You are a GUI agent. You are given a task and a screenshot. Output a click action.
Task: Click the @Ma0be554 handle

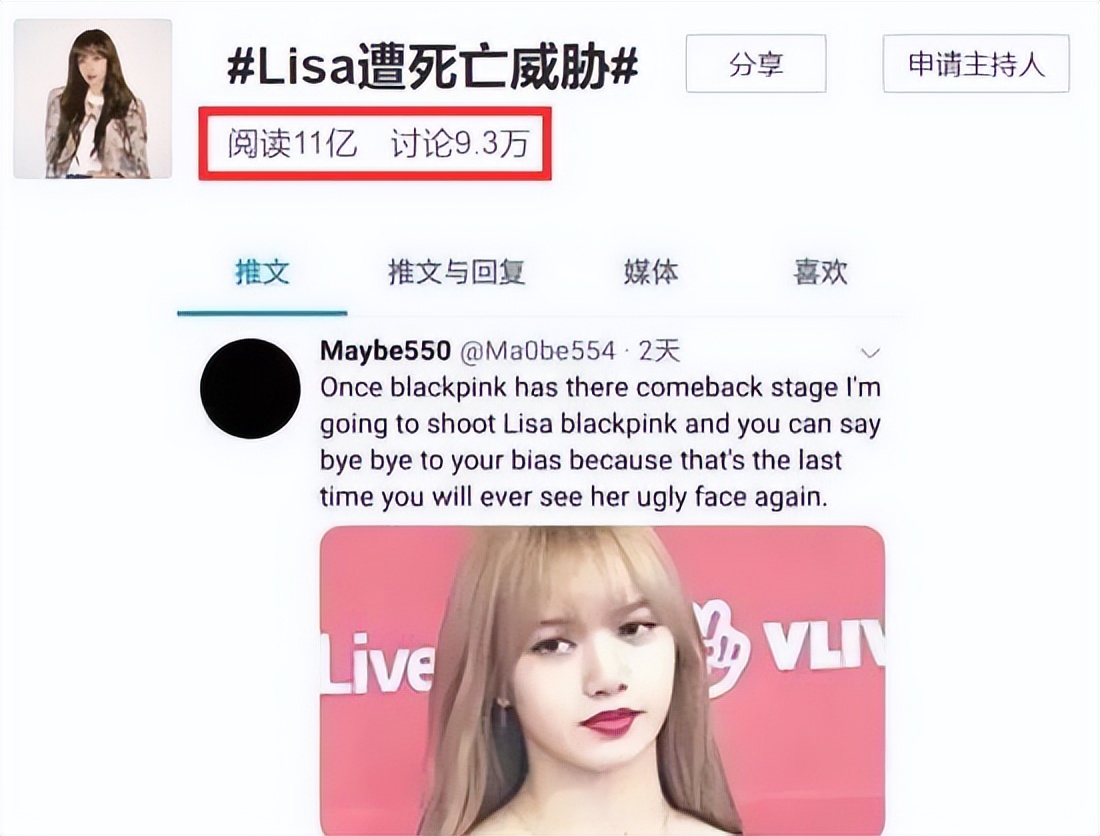pos(537,351)
